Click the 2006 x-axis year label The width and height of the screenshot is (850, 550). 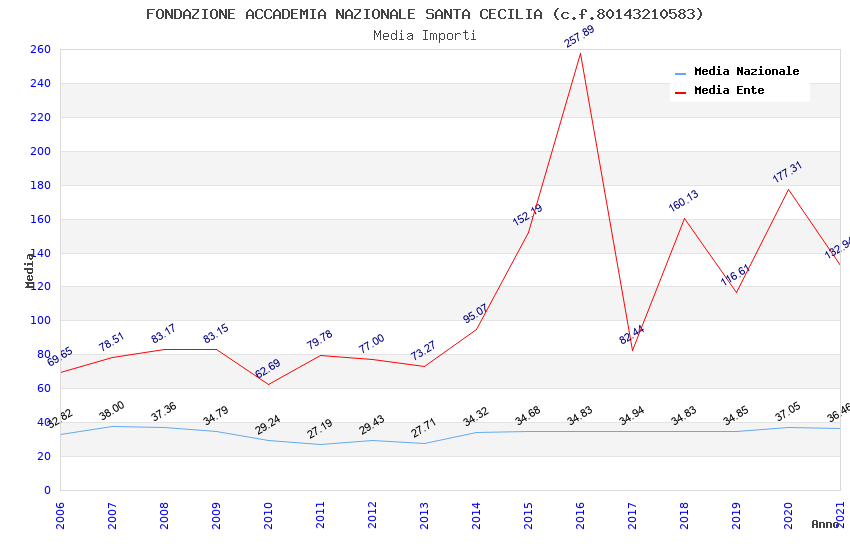(x=60, y=515)
